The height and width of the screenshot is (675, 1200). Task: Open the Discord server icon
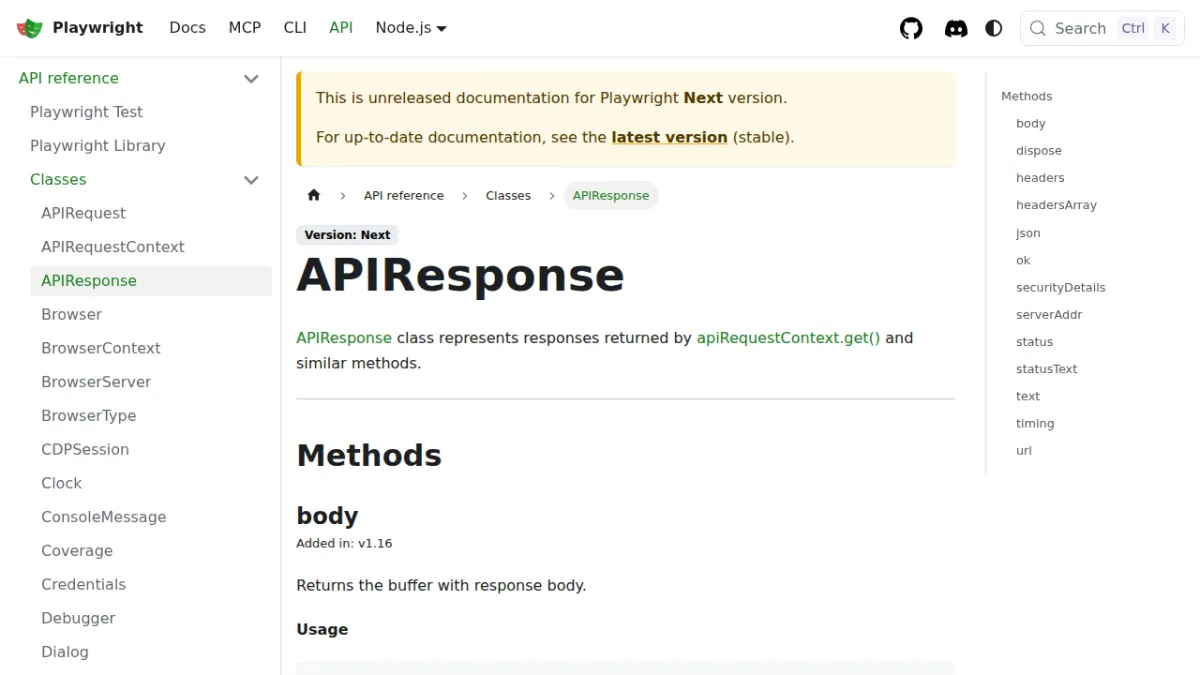point(956,28)
